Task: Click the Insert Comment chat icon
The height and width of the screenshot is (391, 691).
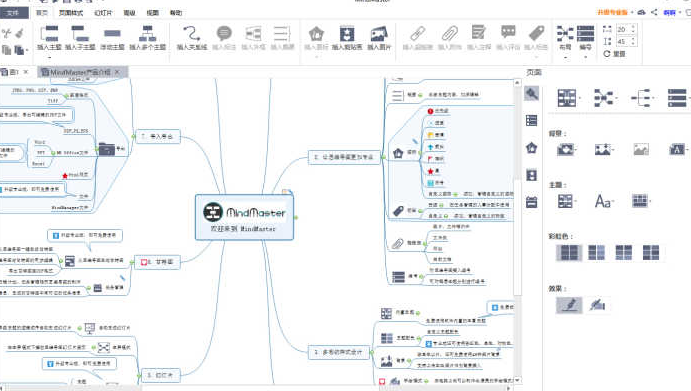Action: coord(508,32)
